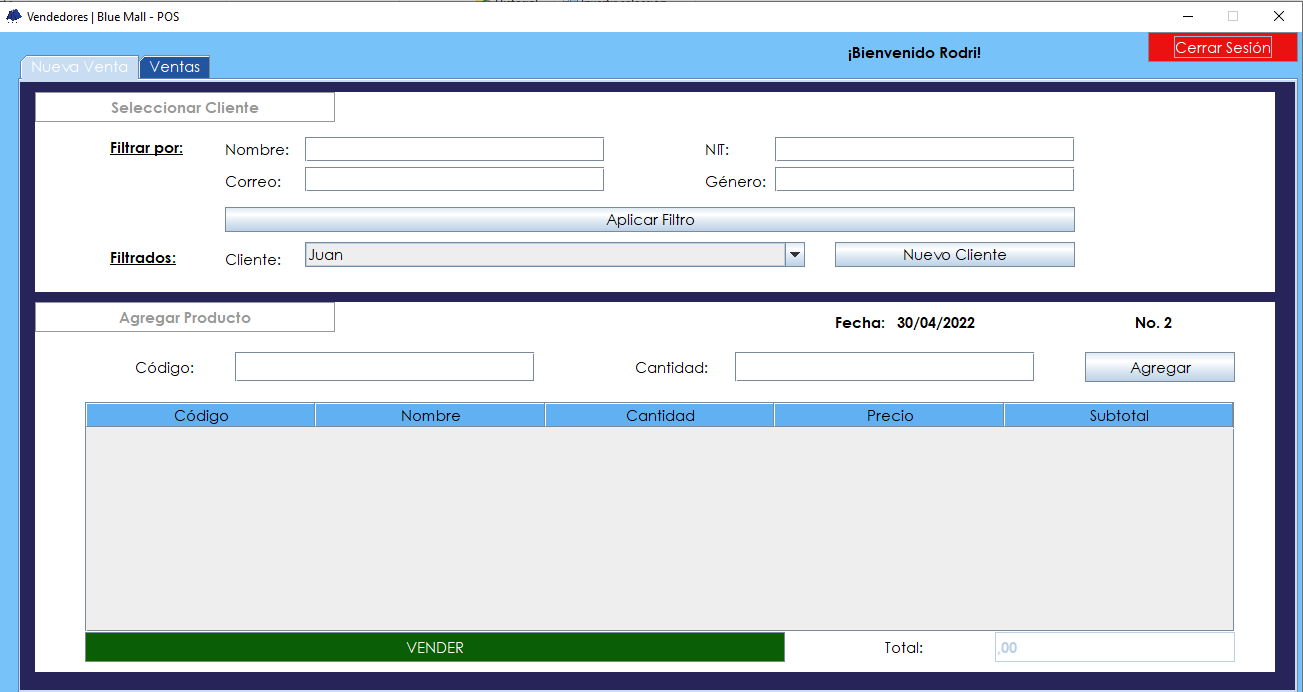Click the Blue Mall app icon in title bar
The width and height of the screenshot is (1303, 692).
14,16
